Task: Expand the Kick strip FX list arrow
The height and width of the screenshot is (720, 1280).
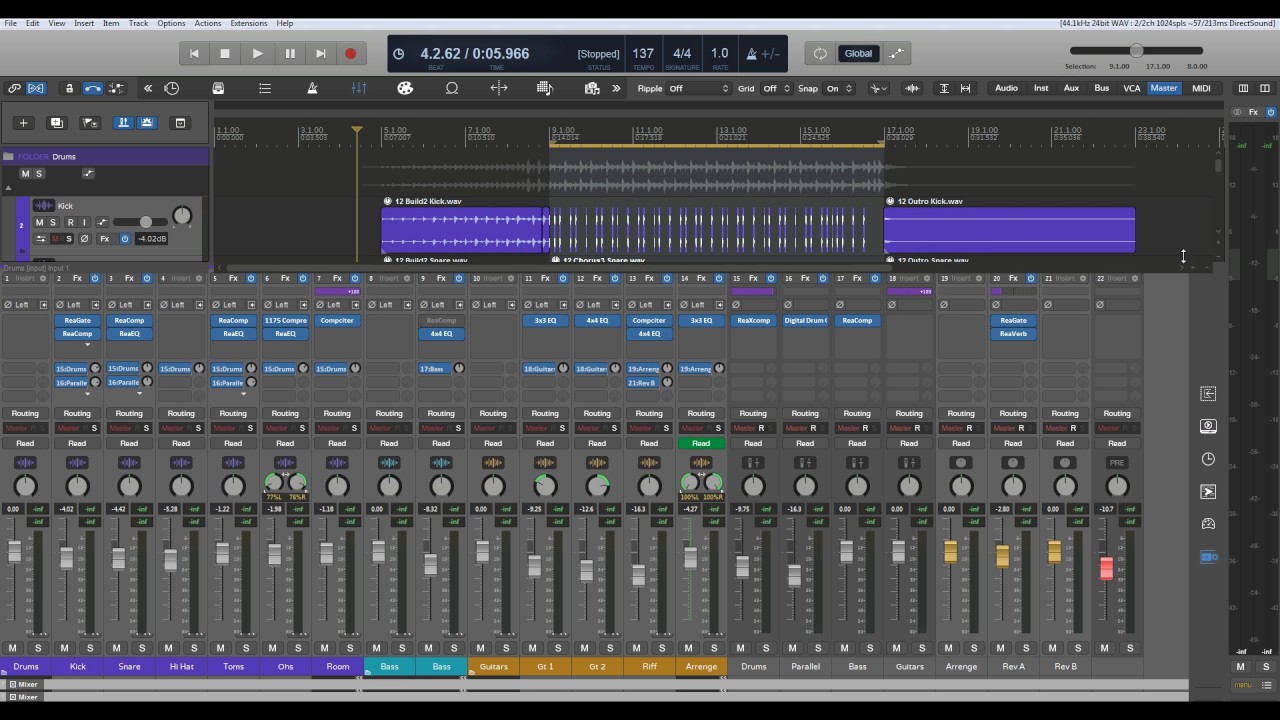Action: click(x=87, y=344)
